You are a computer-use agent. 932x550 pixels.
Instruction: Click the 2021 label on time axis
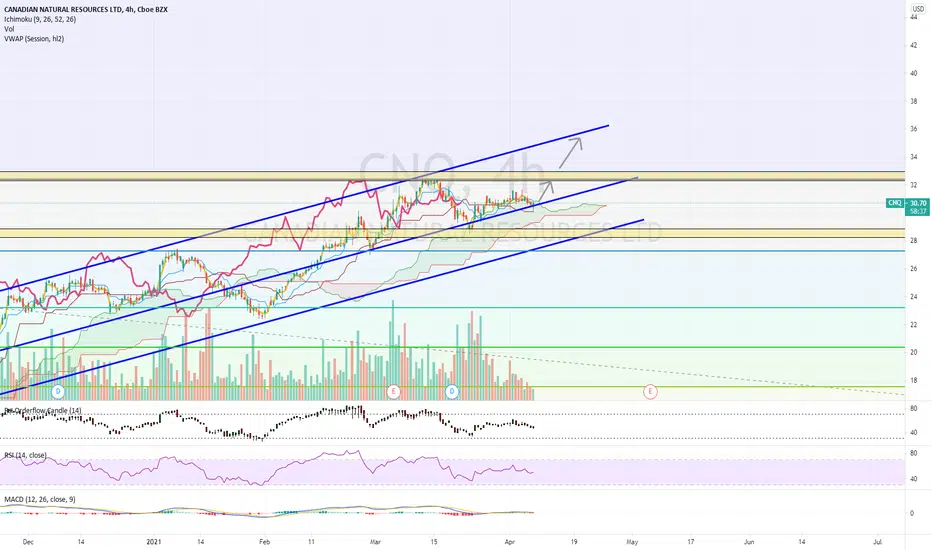tap(153, 542)
